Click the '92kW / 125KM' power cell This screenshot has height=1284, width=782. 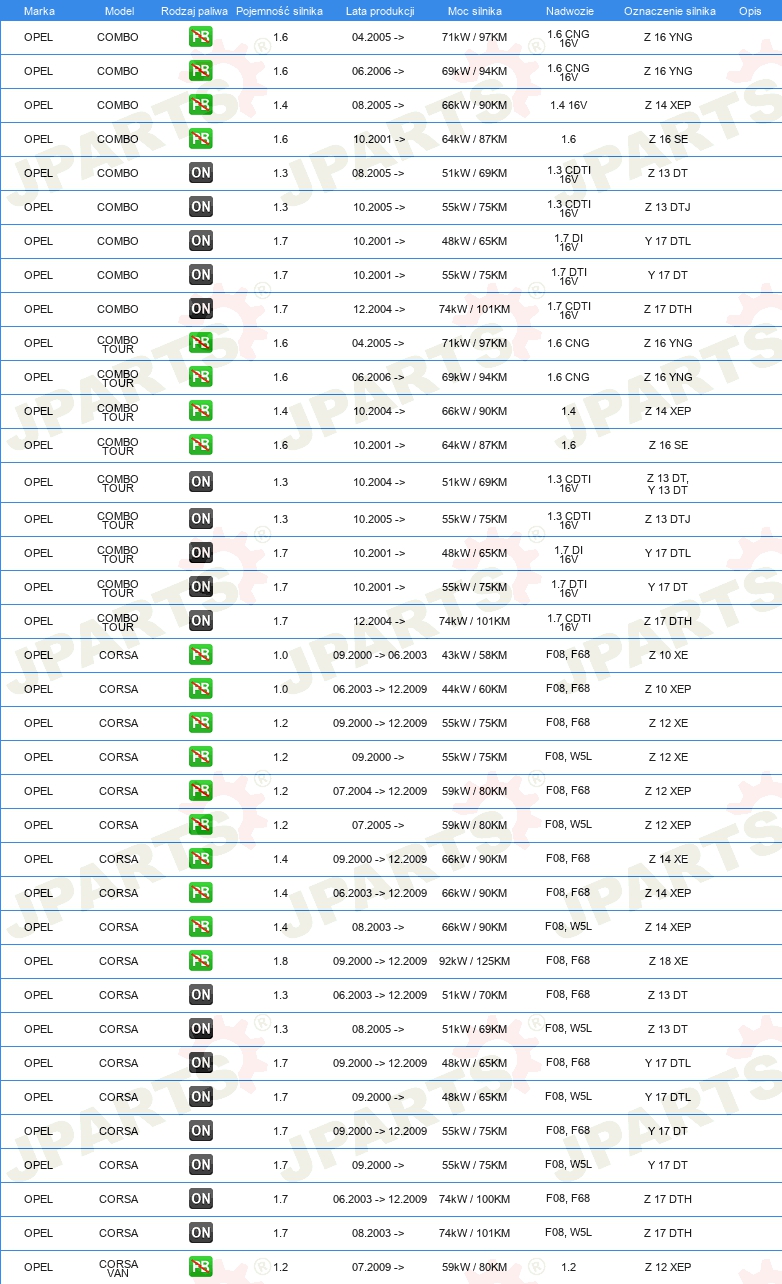pos(474,961)
